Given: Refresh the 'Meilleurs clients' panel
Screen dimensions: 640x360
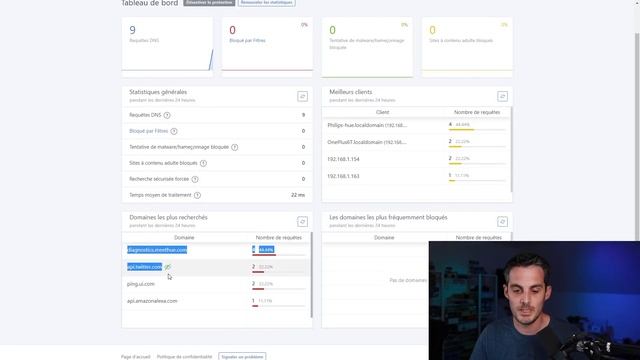Looking at the screenshot, I should 502,96.
